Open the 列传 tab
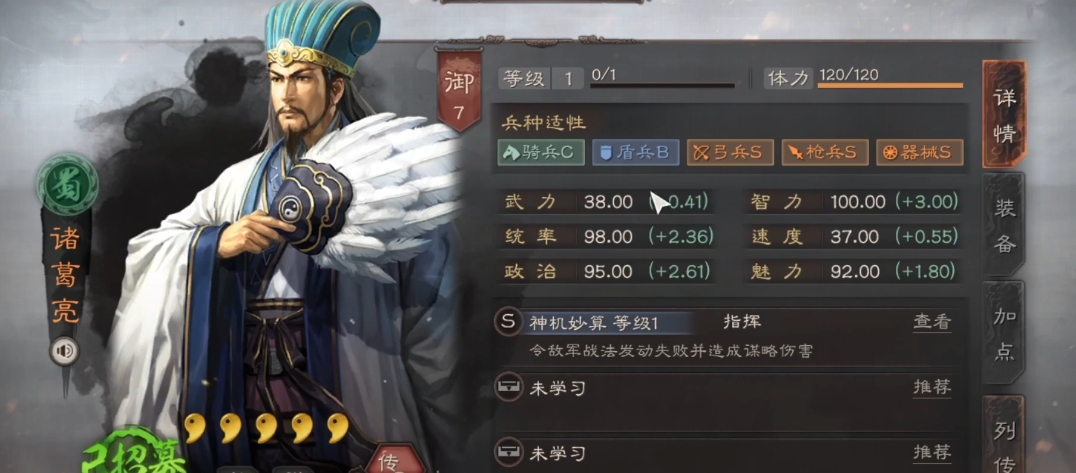 point(1004,436)
